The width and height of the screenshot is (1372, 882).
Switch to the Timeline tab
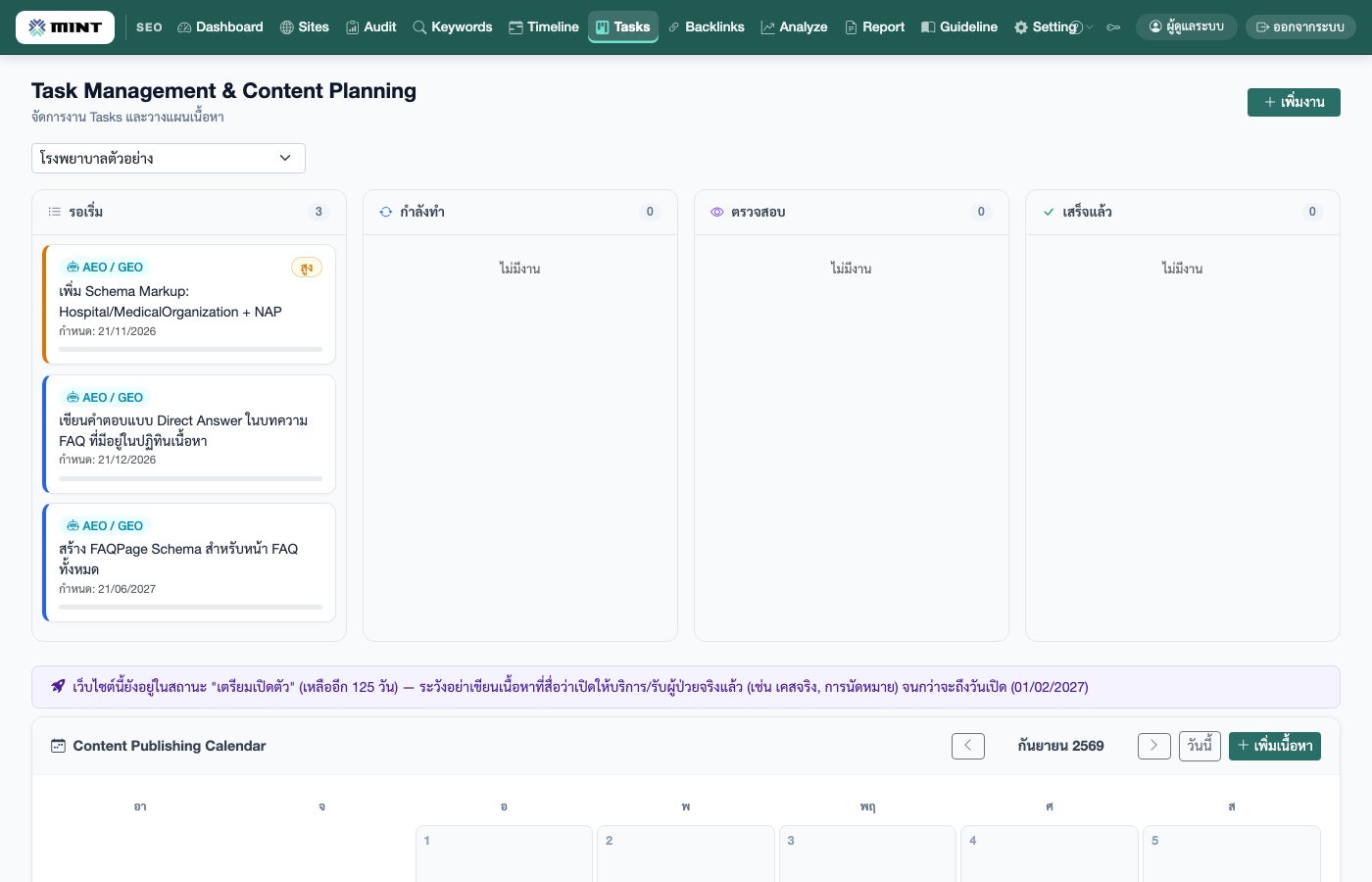(544, 27)
